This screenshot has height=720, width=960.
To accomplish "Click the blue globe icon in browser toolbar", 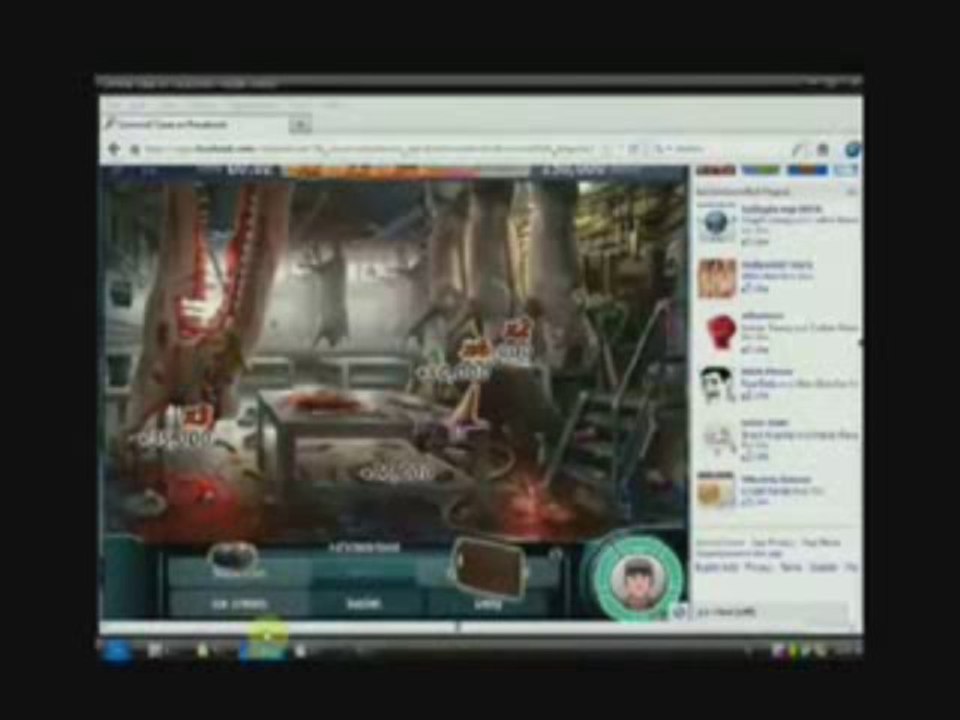I will (852, 149).
